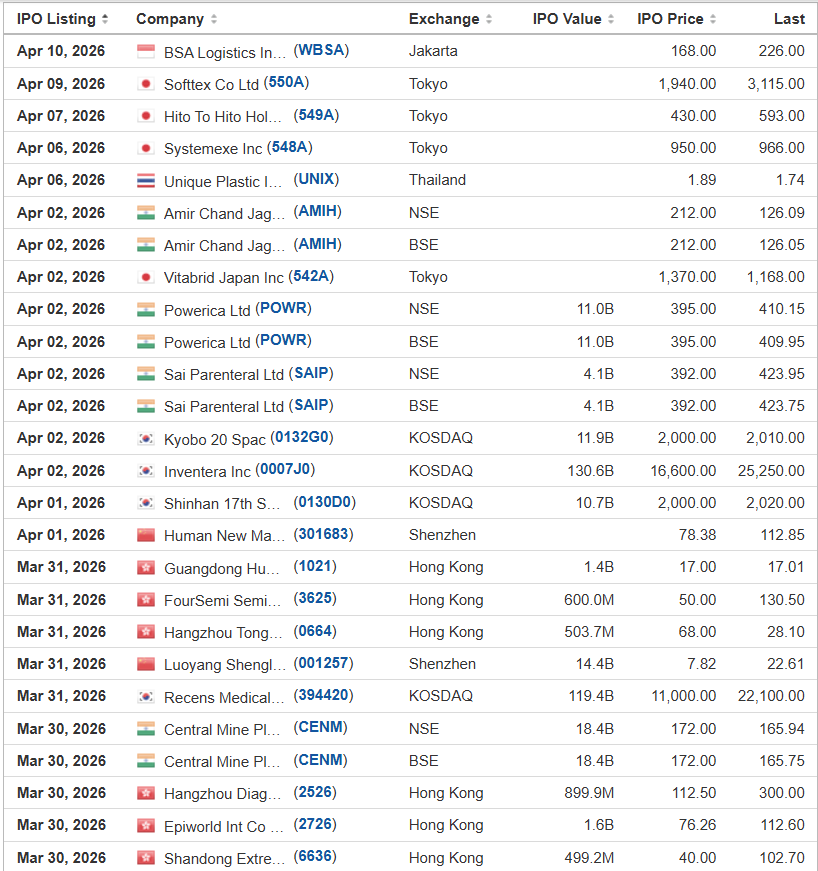Click the Apr 10, 2026 listing date
This screenshot has height=871, width=818.
point(61,51)
